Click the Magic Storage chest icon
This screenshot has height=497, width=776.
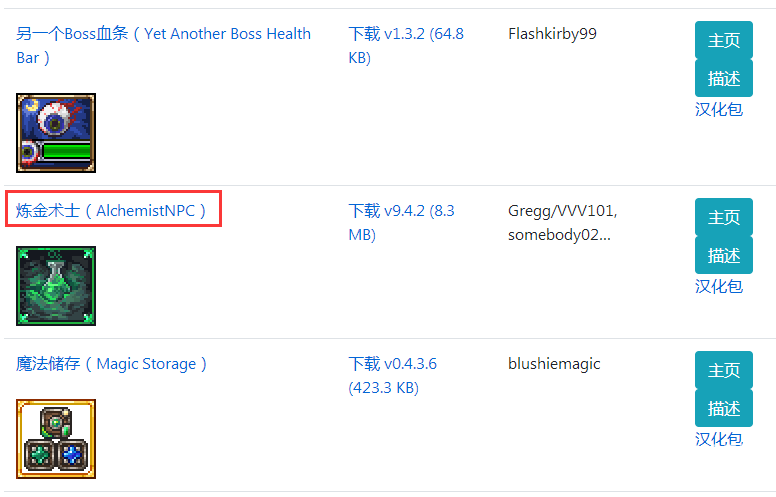pyautogui.click(x=56, y=439)
